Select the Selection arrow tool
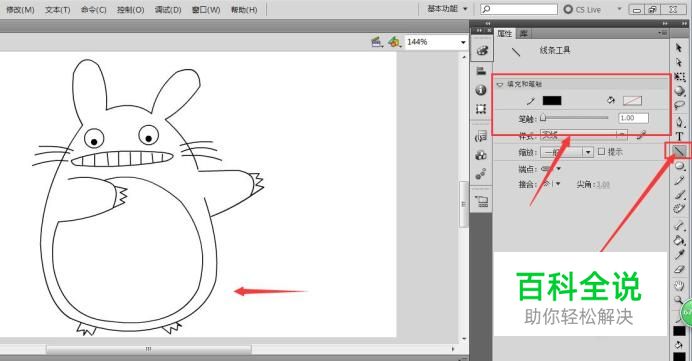 click(x=679, y=48)
